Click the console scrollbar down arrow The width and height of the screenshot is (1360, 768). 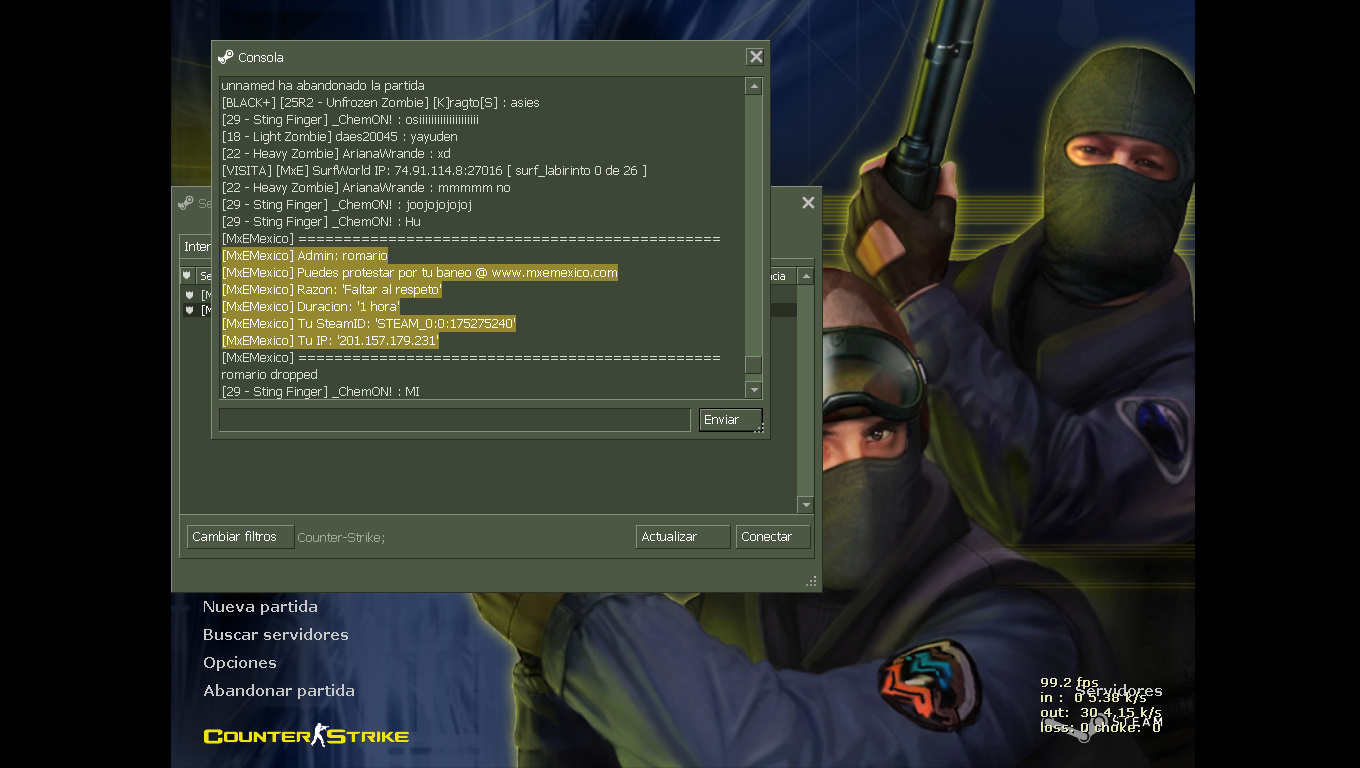click(x=754, y=390)
